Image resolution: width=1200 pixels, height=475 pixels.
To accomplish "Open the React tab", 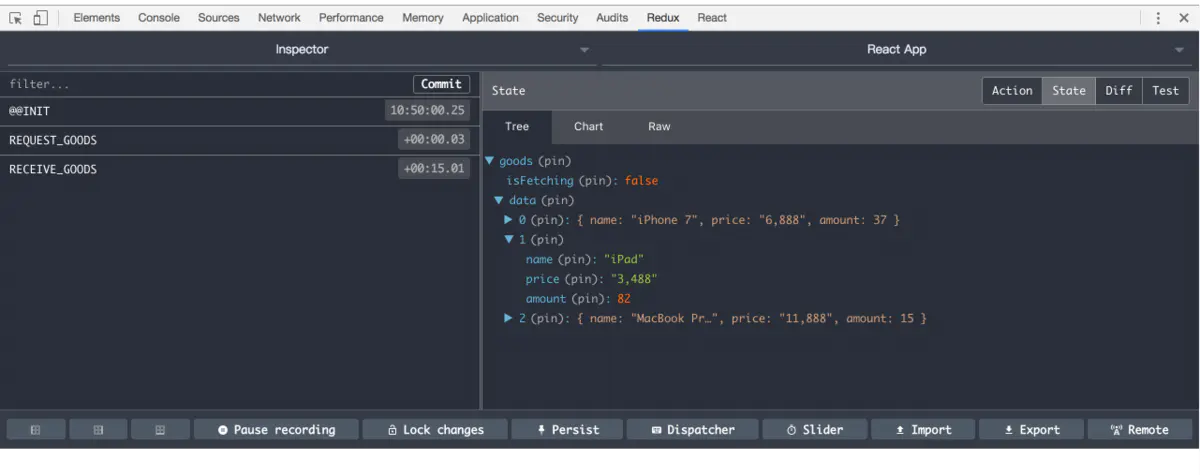I will (712, 18).
